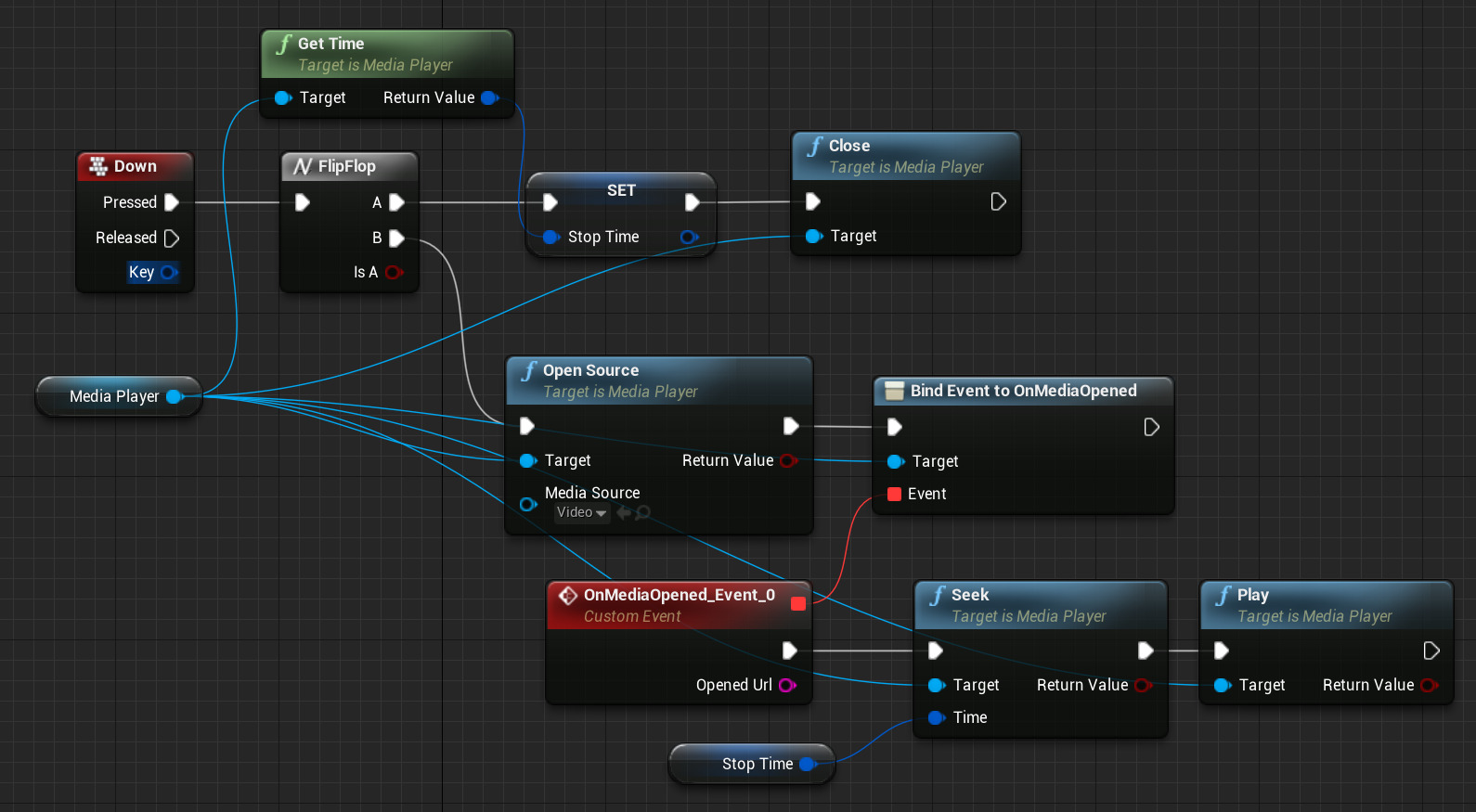Click the Bind Event node icon

point(894,391)
